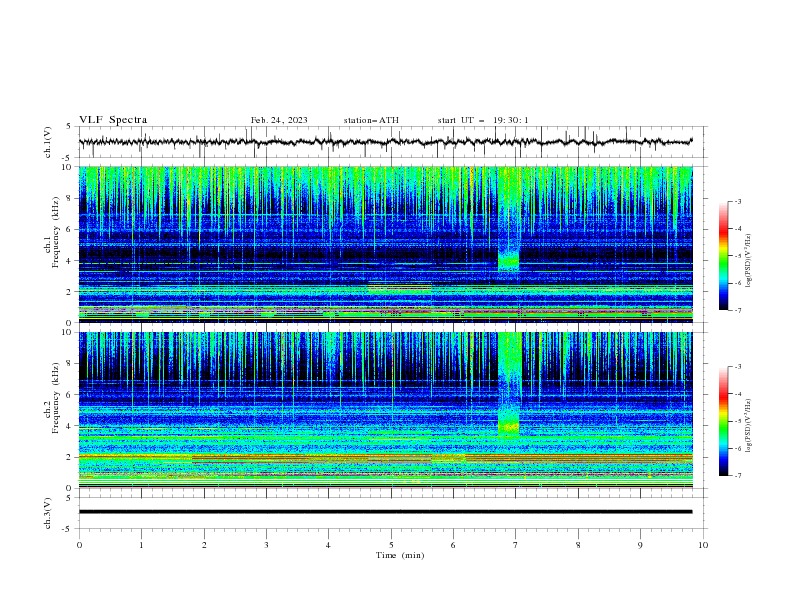
Task: Click the "-7" tick on ch.1 colorbar
Action: tap(738, 310)
